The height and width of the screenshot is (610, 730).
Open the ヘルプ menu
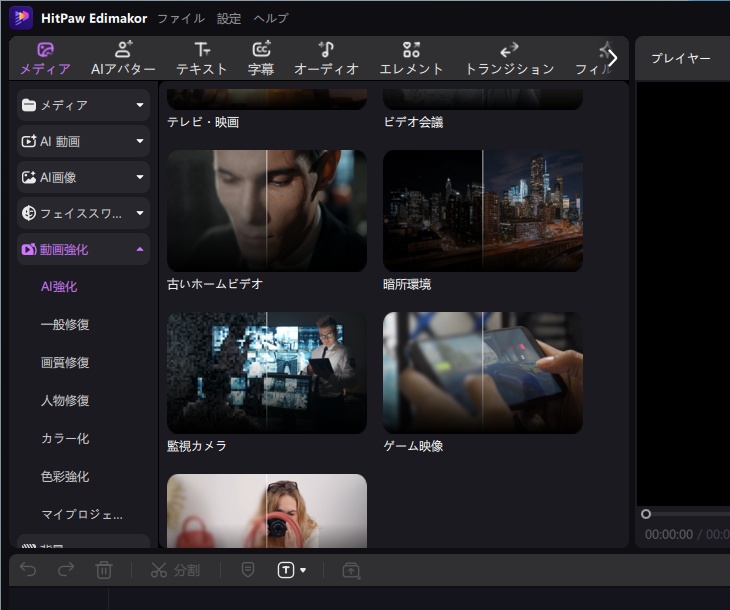[x=271, y=19]
